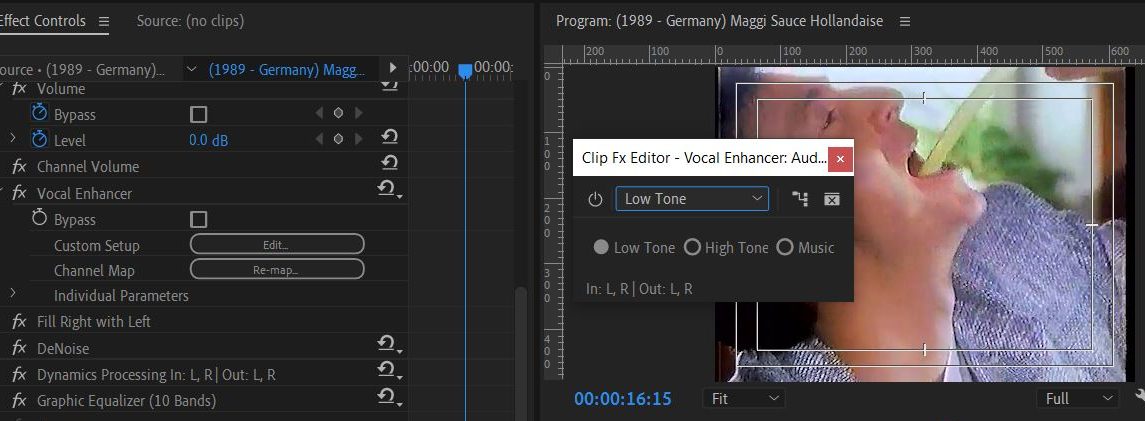
Task: Switch to Effect Controls tab
Action: pos(43,21)
